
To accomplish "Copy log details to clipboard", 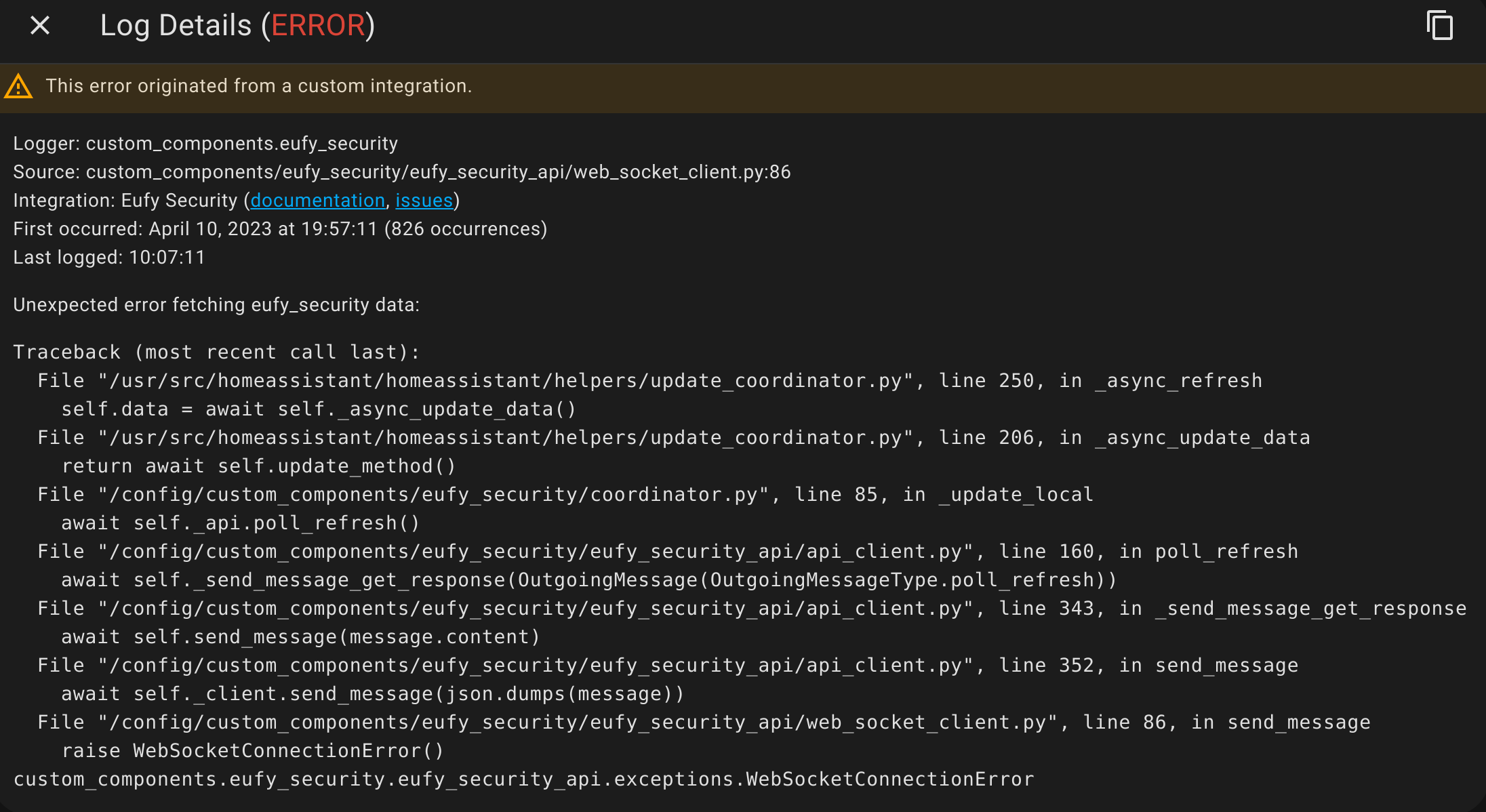I will click(x=1439, y=26).
